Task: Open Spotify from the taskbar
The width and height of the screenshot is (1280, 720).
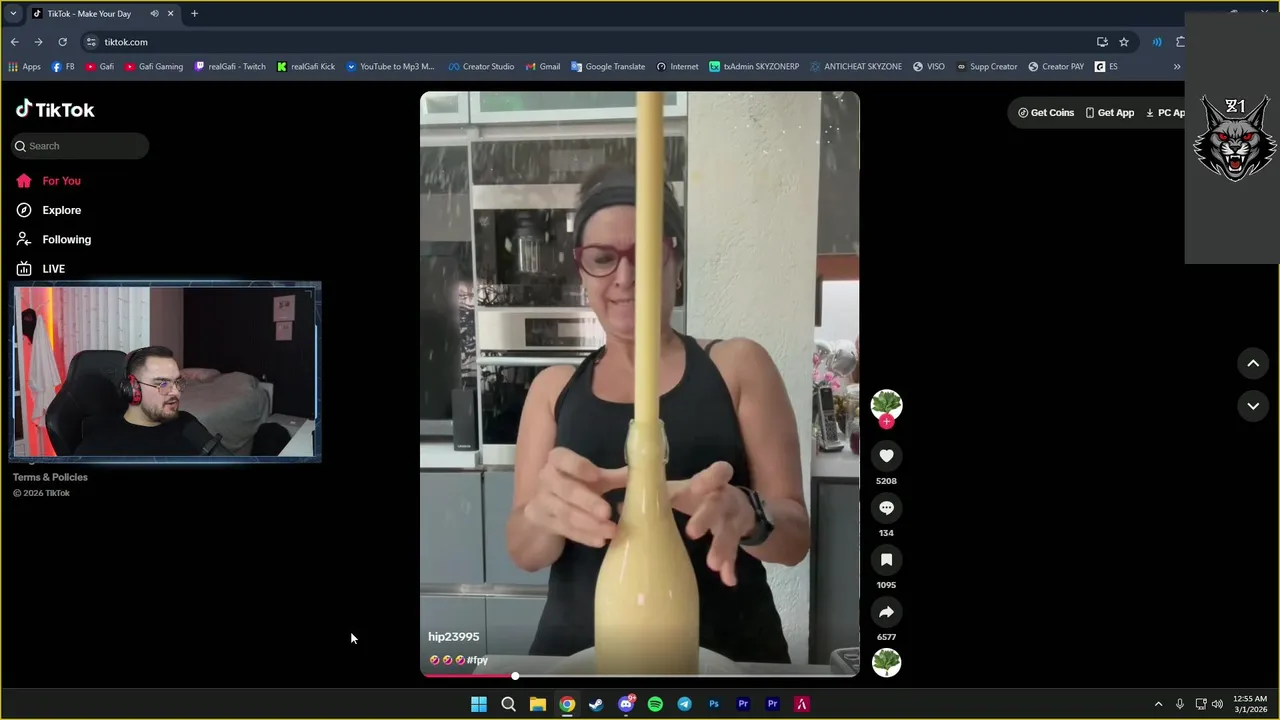Action: point(655,704)
